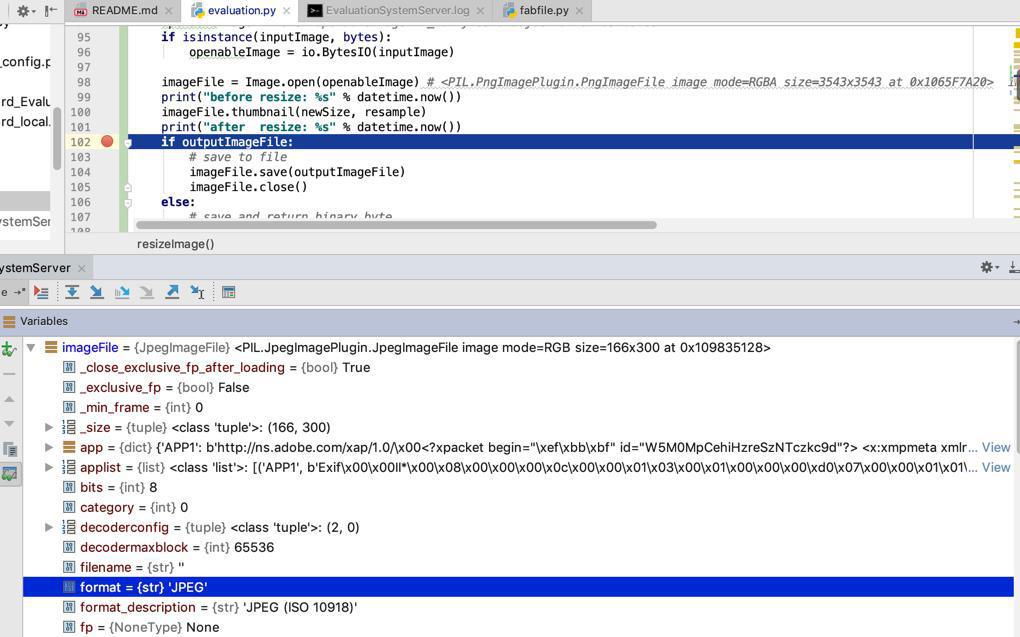Select the _min_frame = 0 row
The width and height of the screenshot is (1020, 637).
click(x=518, y=407)
